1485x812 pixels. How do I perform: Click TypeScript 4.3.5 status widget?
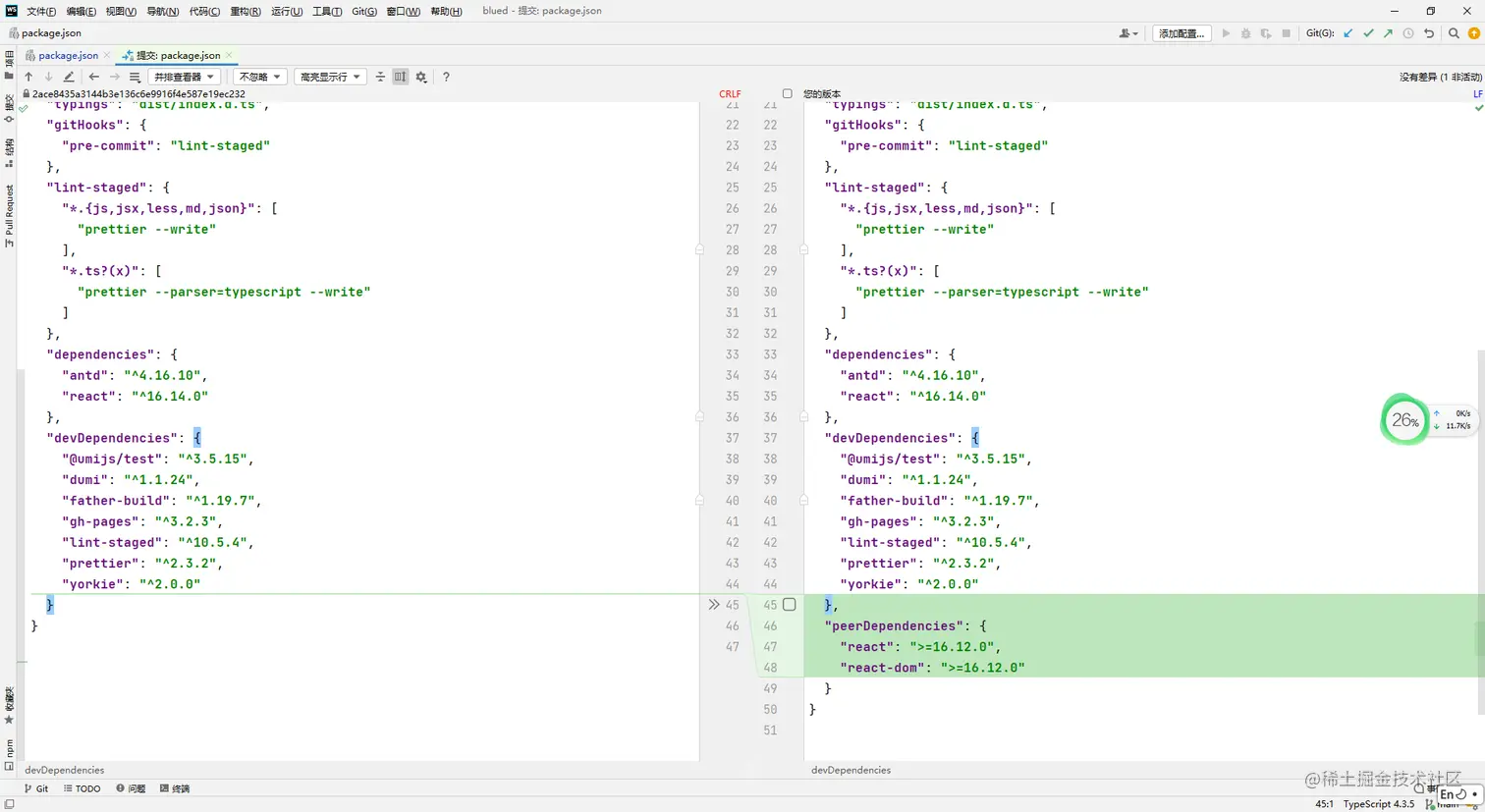pyautogui.click(x=1378, y=804)
